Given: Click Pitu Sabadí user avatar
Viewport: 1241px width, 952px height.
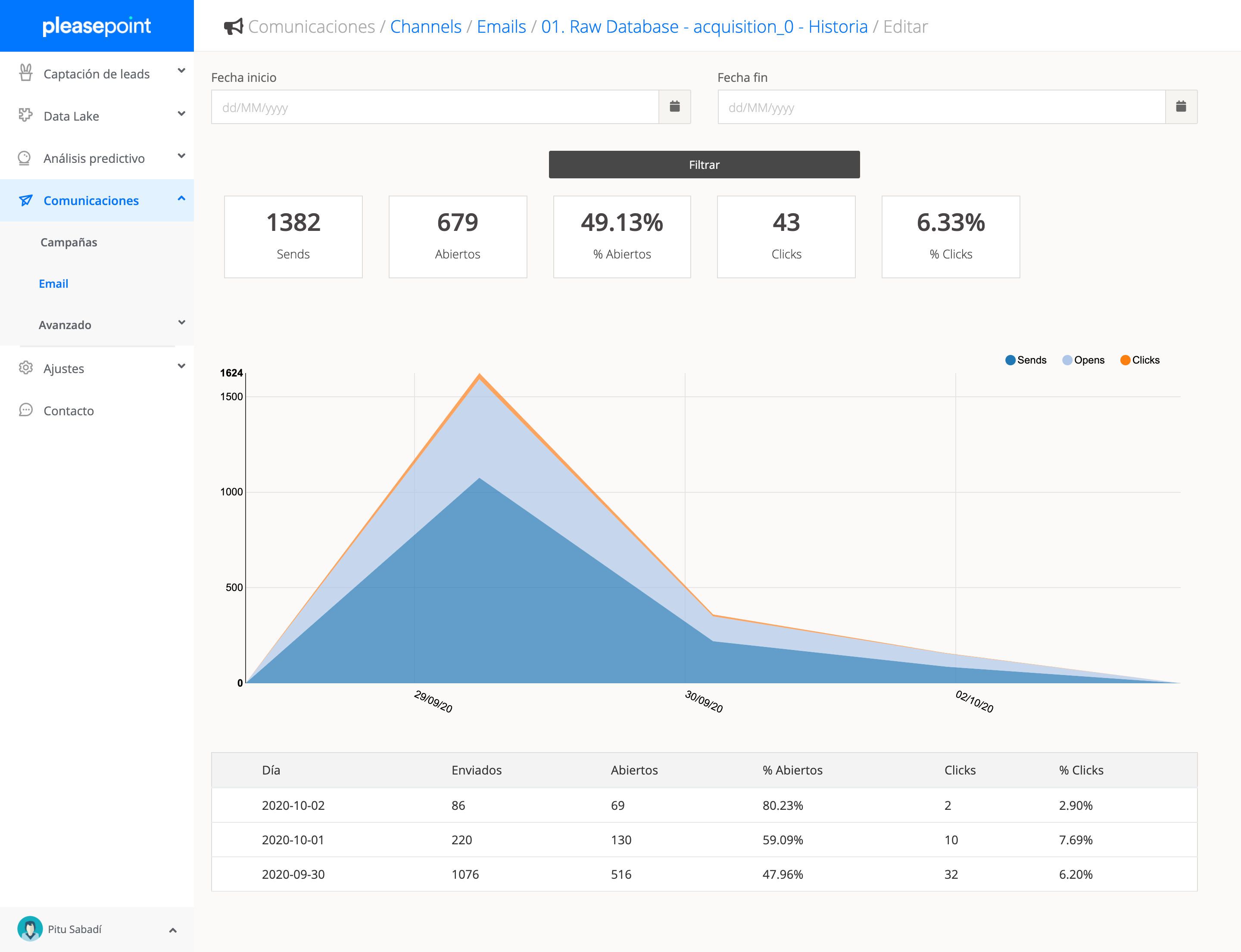Looking at the screenshot, I should 29,929.
